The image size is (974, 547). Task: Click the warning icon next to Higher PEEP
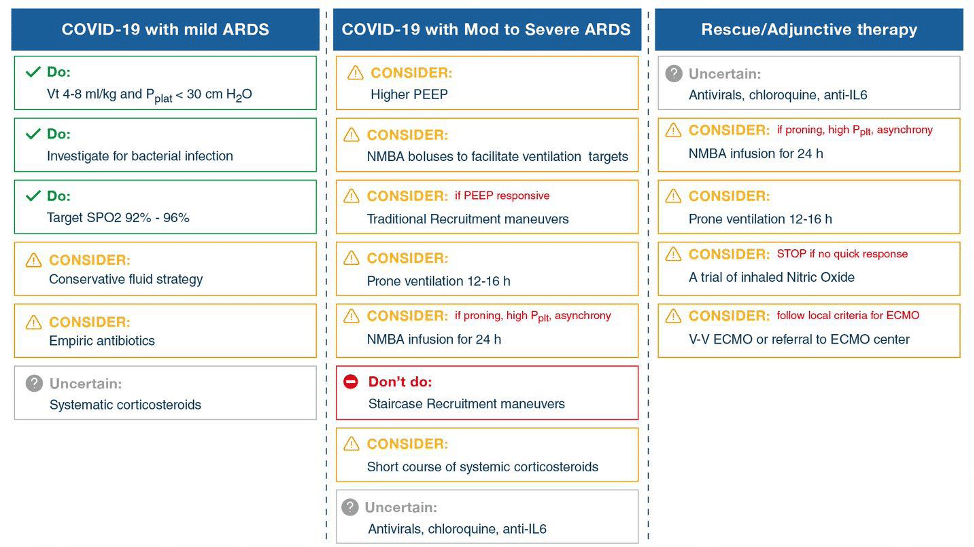click(355, 73)
